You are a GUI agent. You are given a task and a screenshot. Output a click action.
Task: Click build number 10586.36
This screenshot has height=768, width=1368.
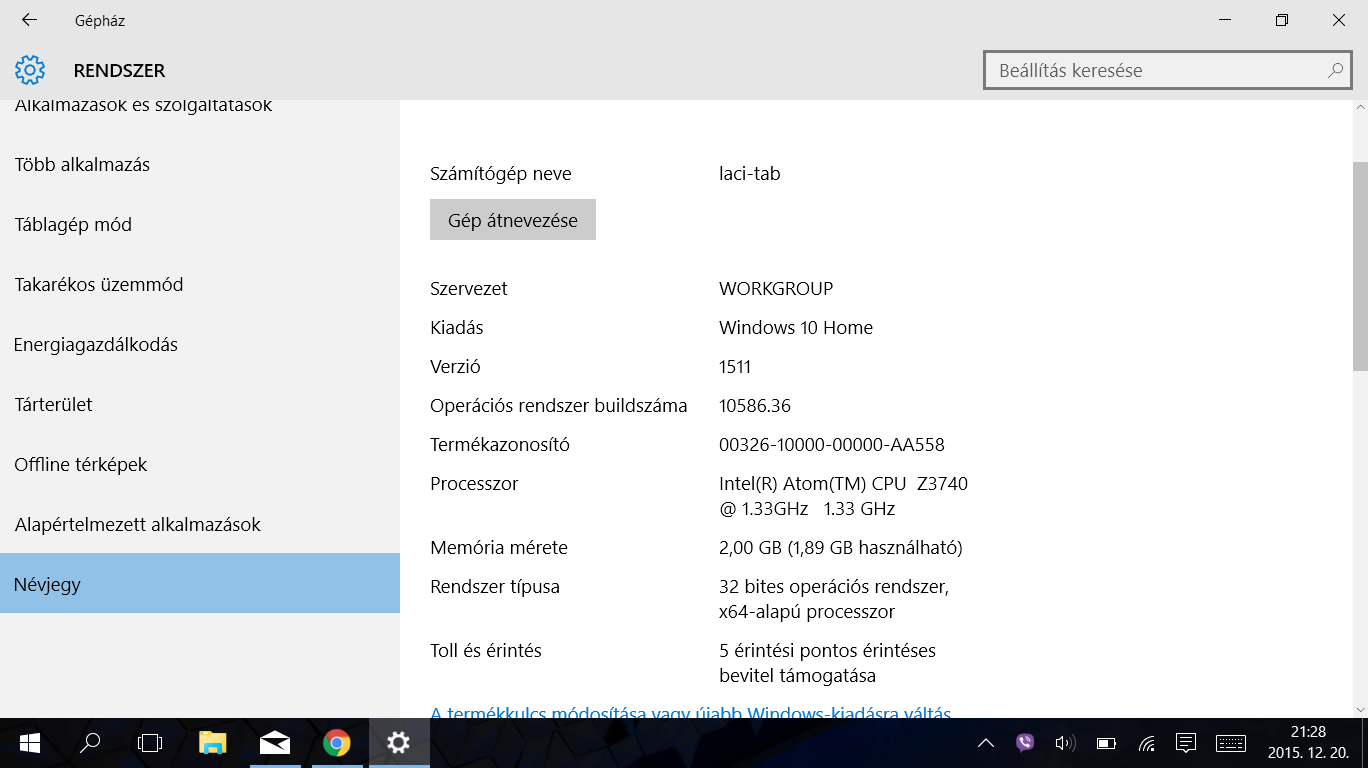click(755, 406)
